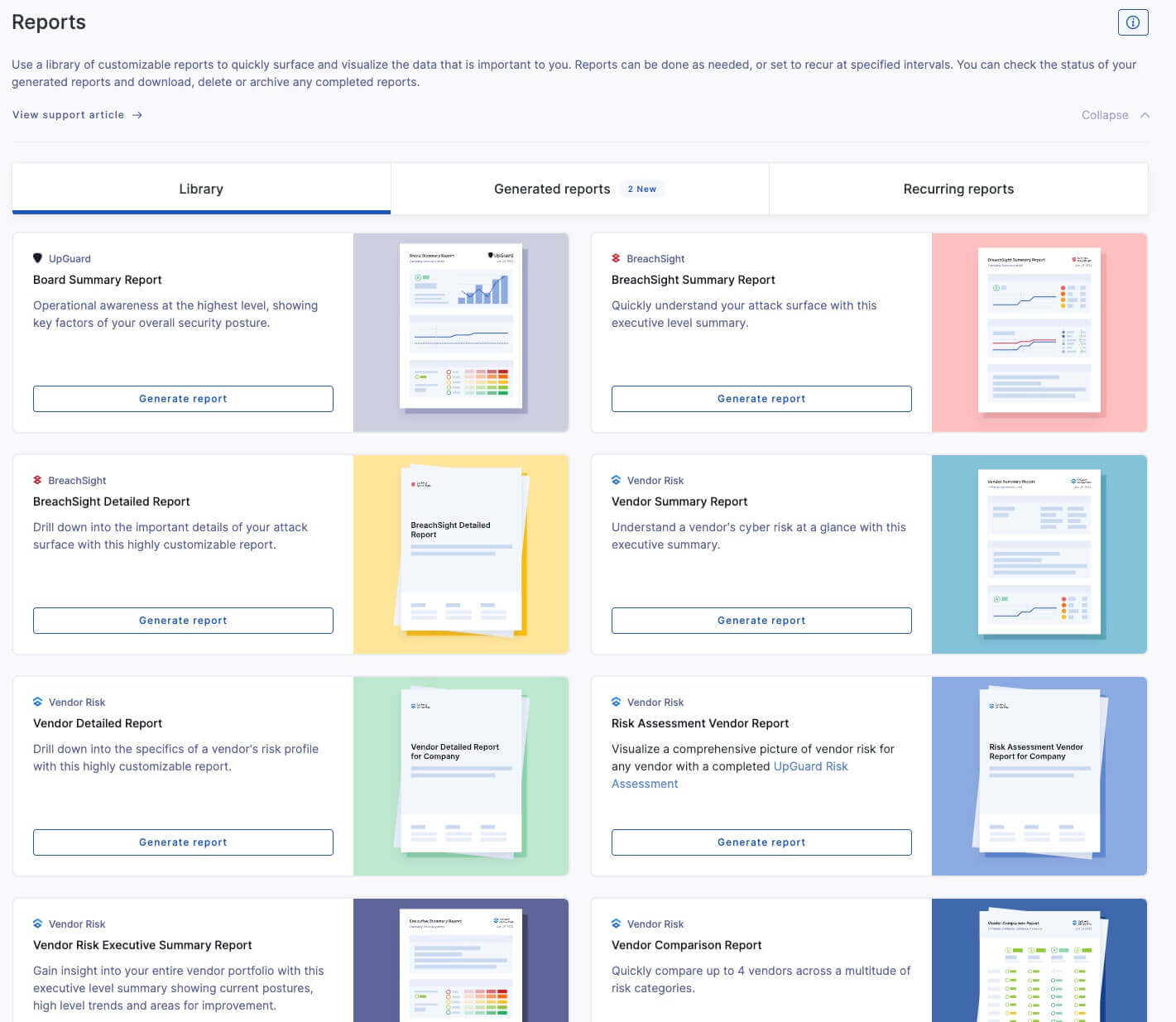Generate the BreachSight Summary Report

(x=761, y=399)
